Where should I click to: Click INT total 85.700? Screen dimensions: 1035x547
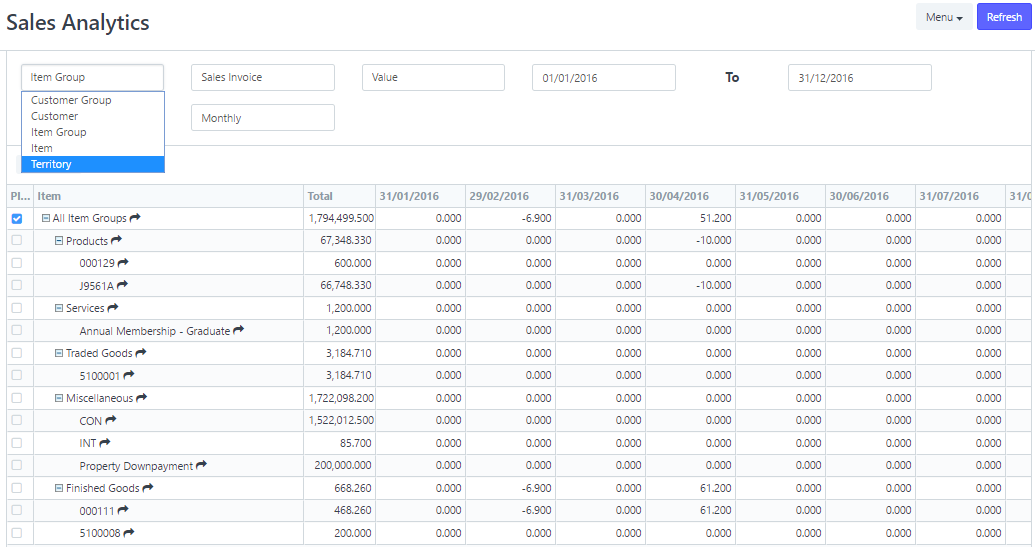[356, 443]
